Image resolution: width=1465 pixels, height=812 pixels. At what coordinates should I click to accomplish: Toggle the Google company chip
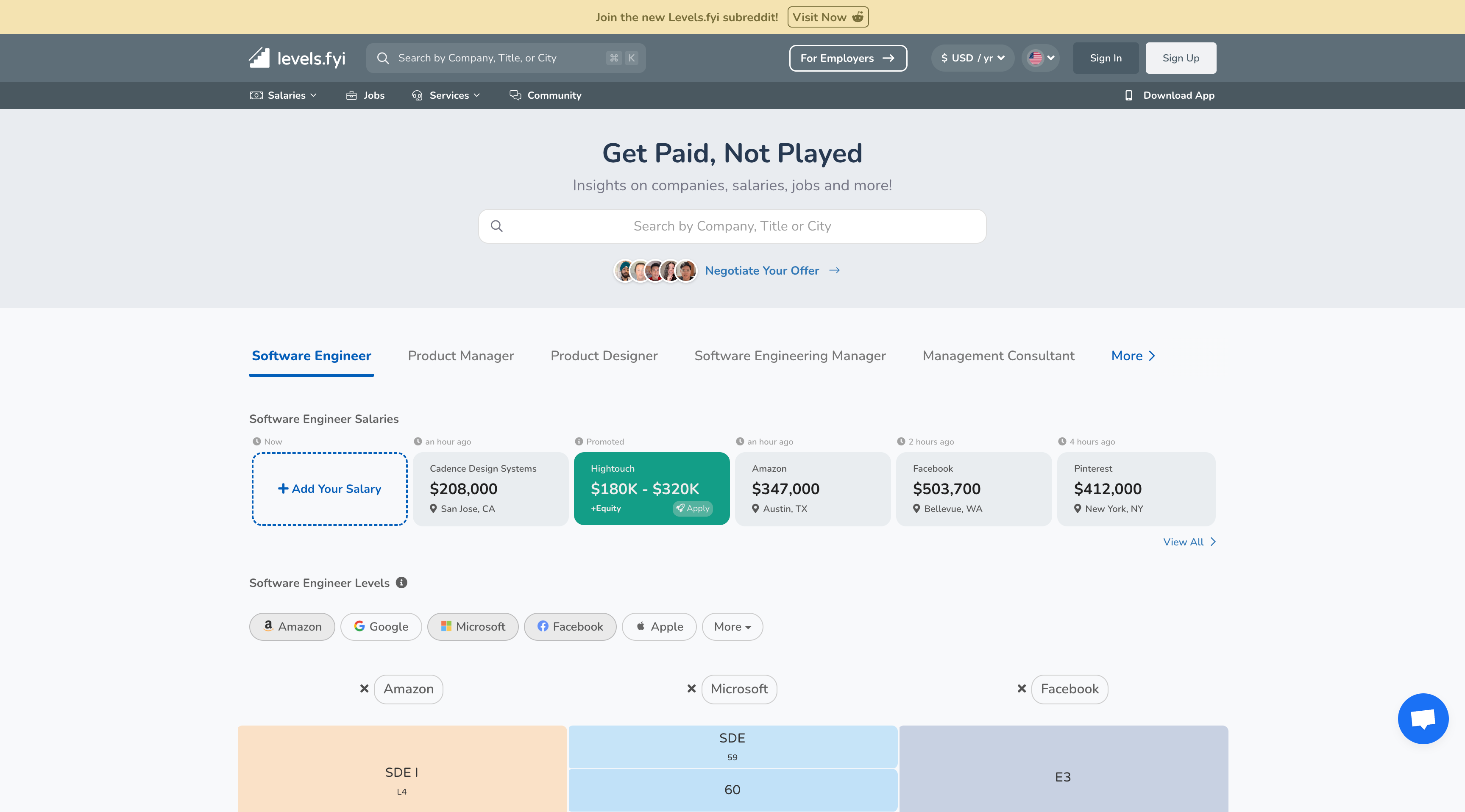point(381,627)
